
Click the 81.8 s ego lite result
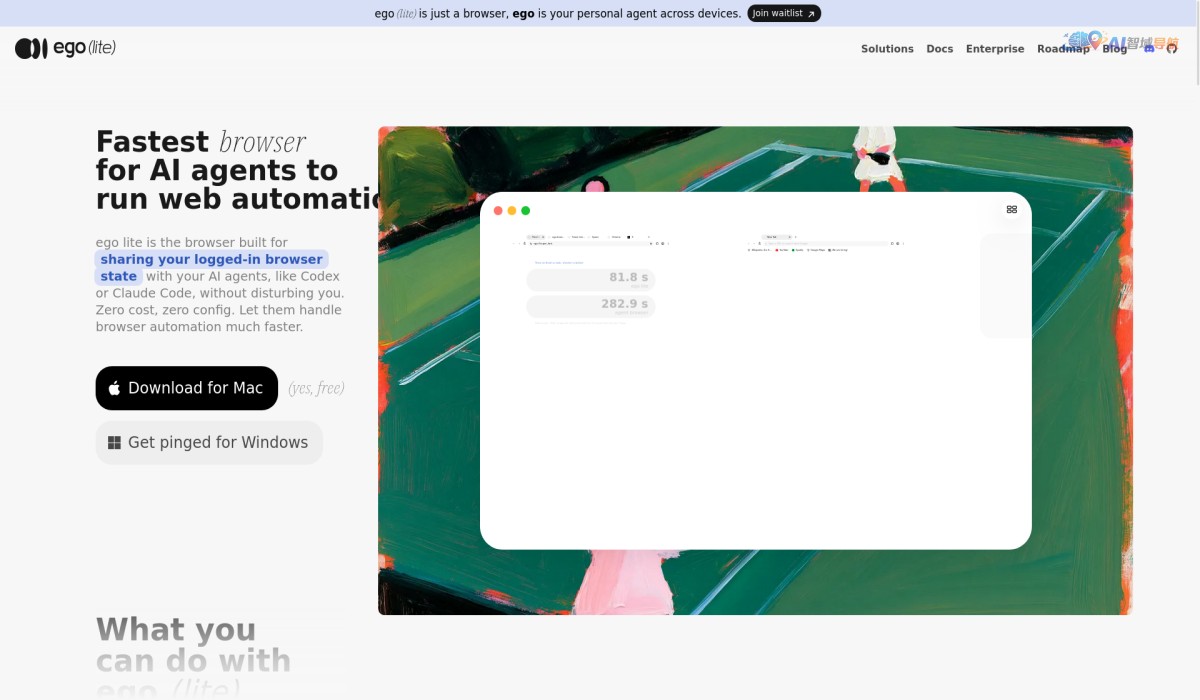tap(590, 279)
